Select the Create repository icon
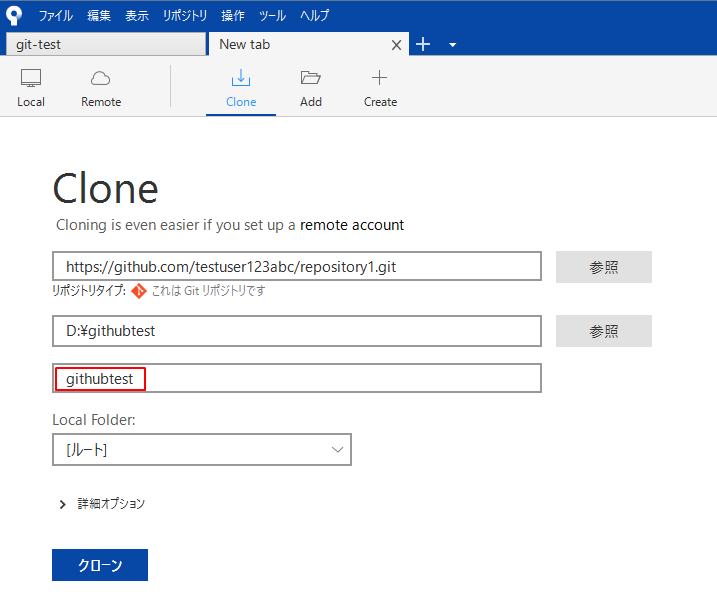This screenshot has height=604, width=717. click(x=380, y=88)
